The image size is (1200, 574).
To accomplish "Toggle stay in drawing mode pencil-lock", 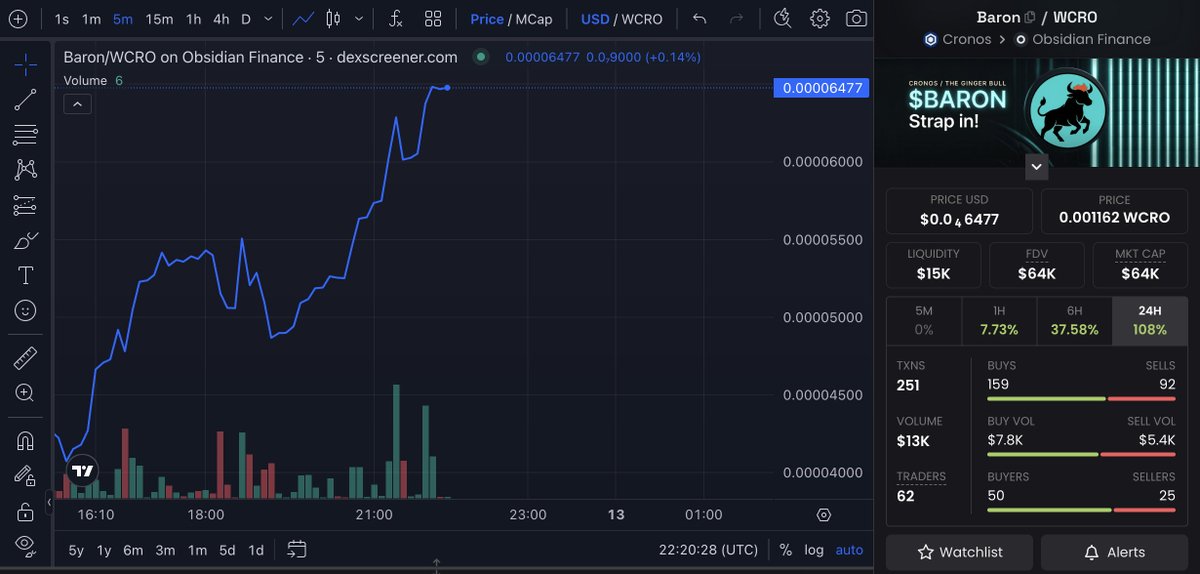I will click(26, 475).
